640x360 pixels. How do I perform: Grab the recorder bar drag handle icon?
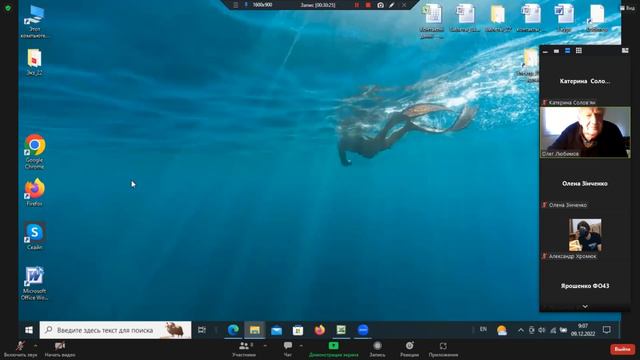click(x=236, y=5)
